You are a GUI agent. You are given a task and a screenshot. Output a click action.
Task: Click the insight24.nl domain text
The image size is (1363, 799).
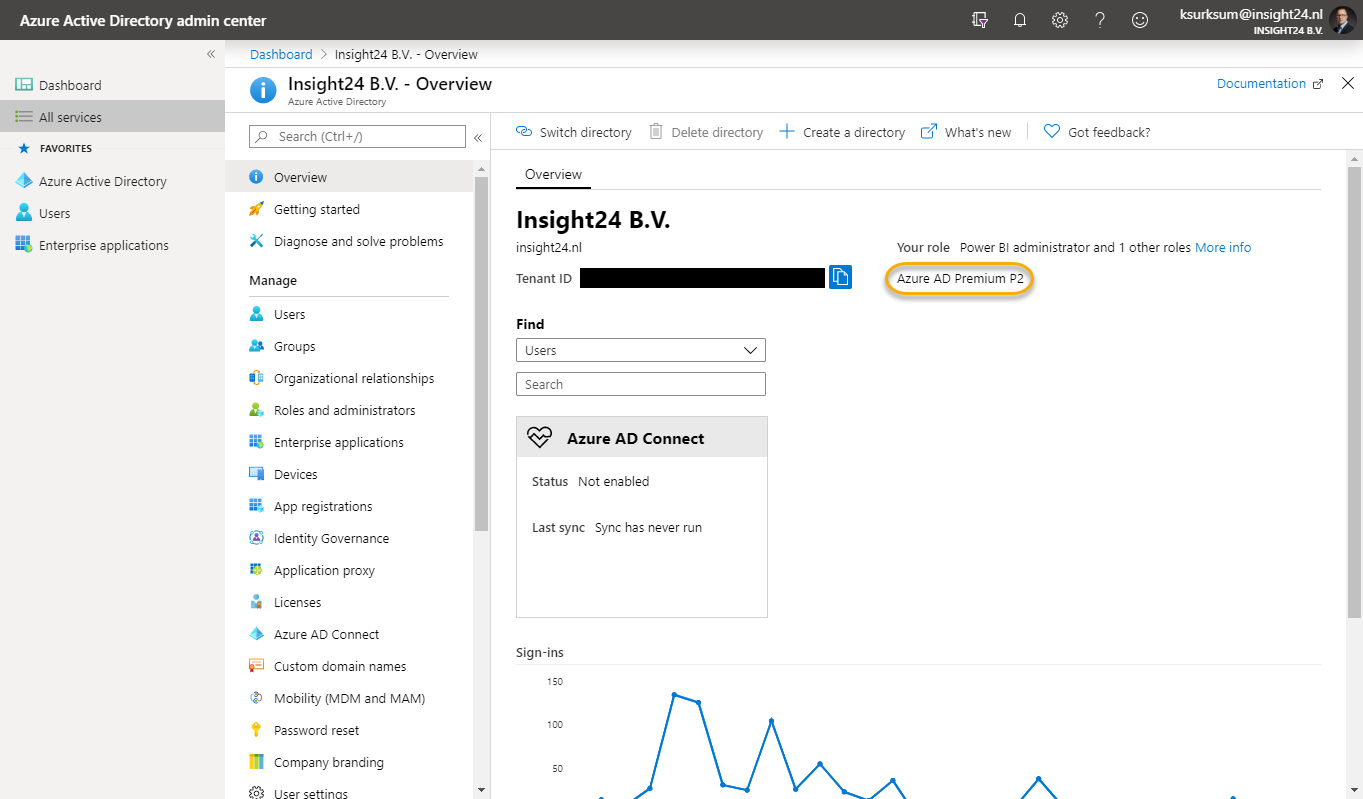pos(549,247)
